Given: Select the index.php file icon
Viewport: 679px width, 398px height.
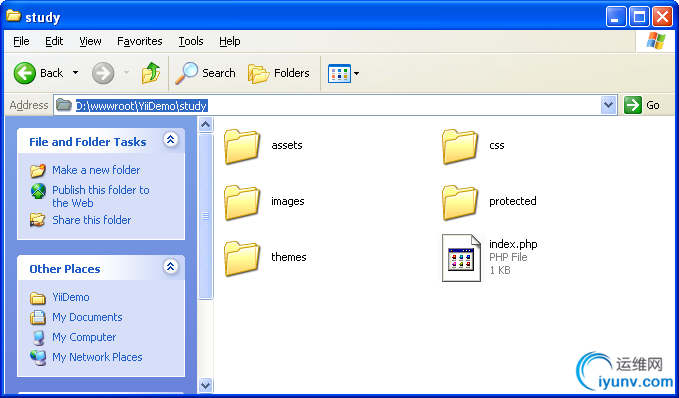Looking at the screenshot, I should tap(462, 258).
